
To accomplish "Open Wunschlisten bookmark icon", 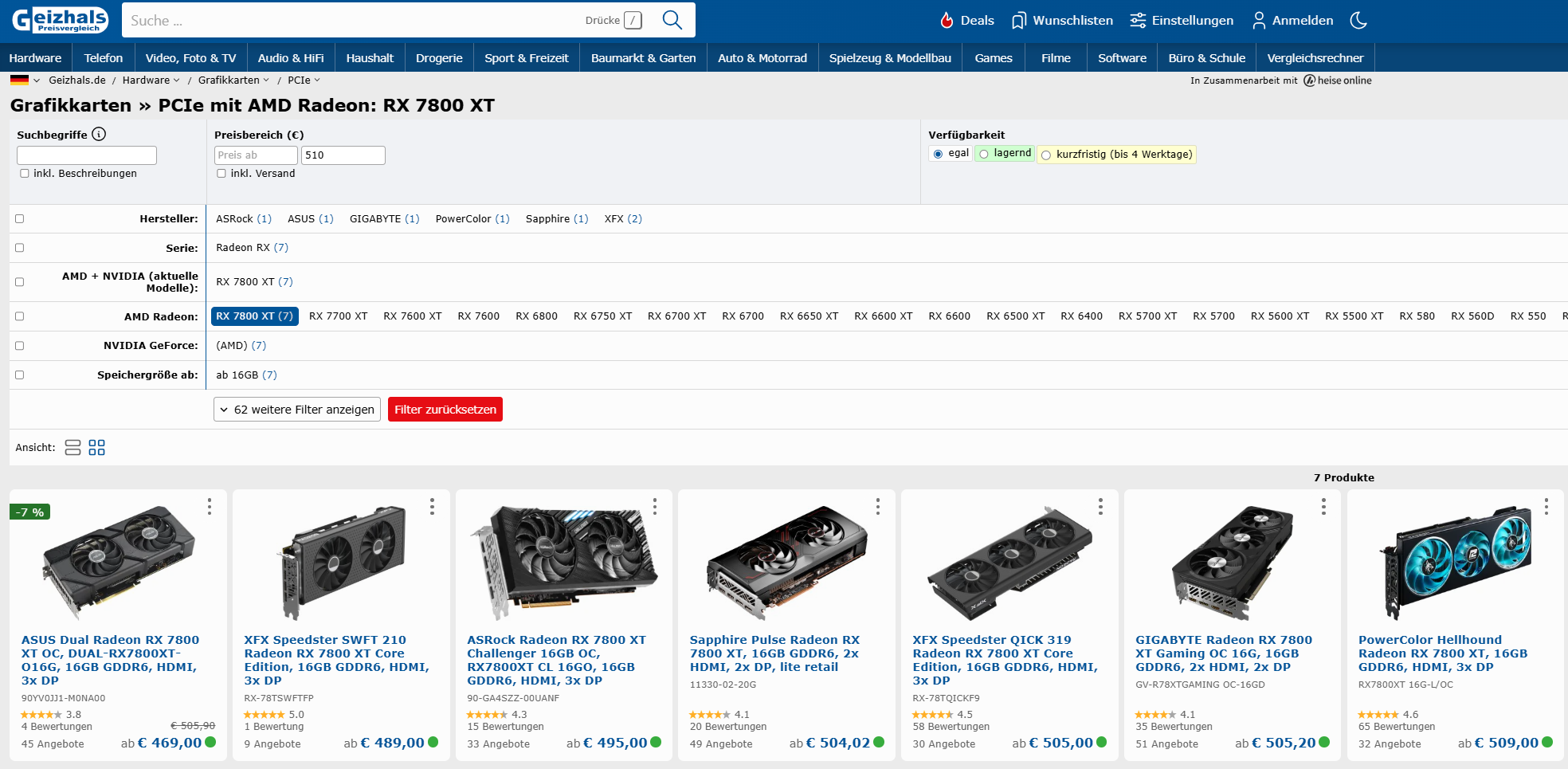I will [x=1018, y=21].
